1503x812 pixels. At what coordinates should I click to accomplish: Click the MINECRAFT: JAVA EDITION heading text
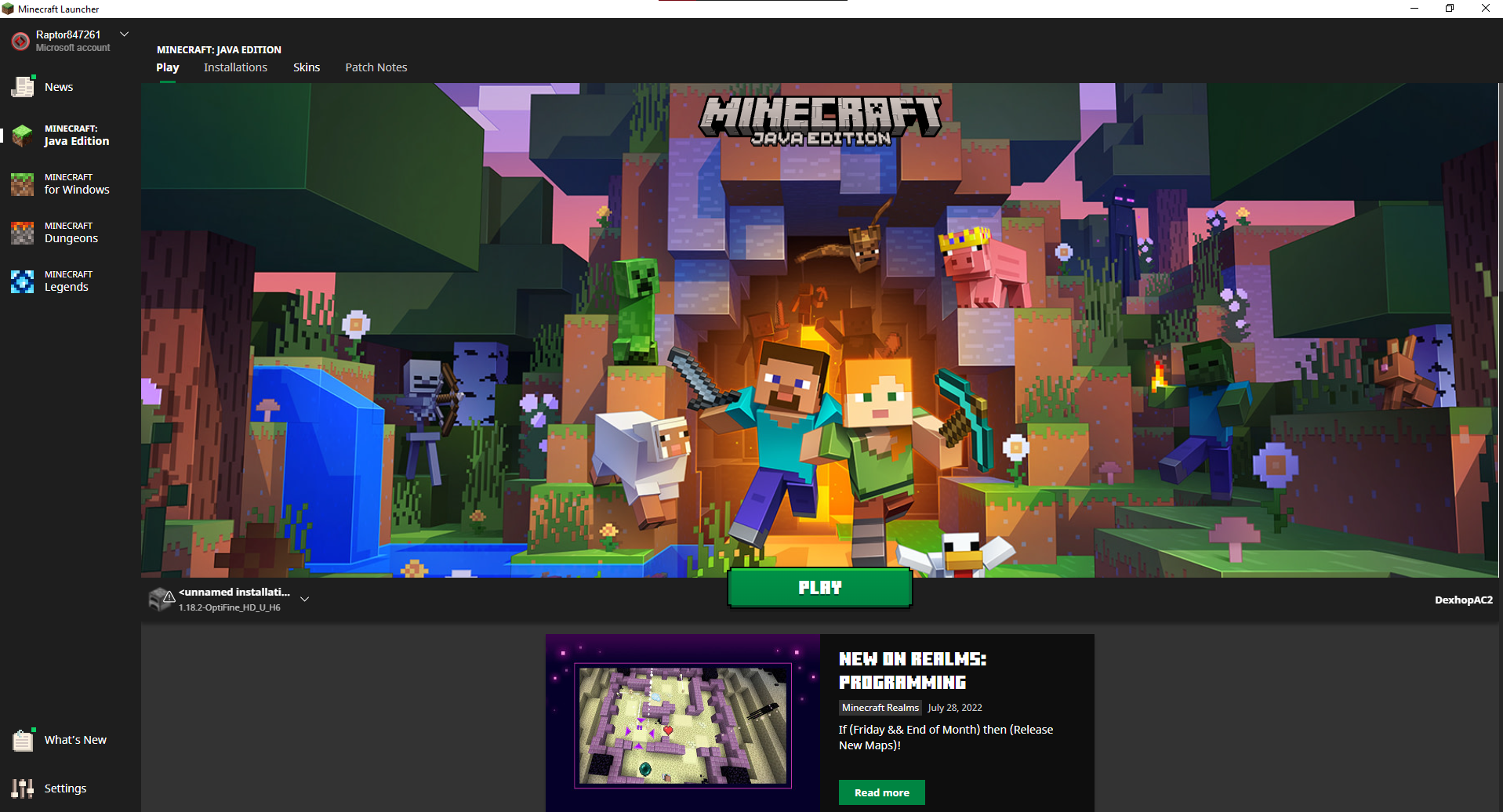[x=219, y=49]
